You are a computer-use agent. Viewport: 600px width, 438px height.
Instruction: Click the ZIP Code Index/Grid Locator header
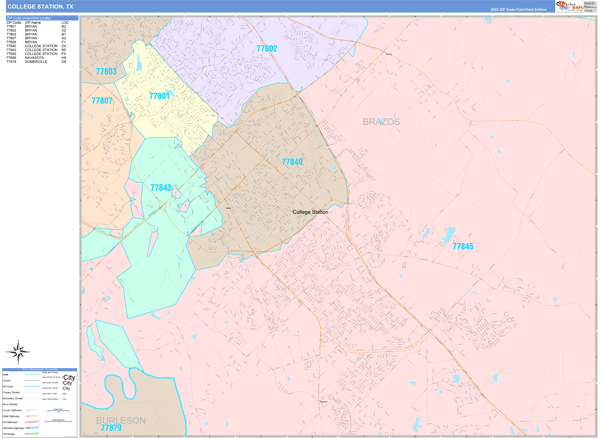(30, 18)
